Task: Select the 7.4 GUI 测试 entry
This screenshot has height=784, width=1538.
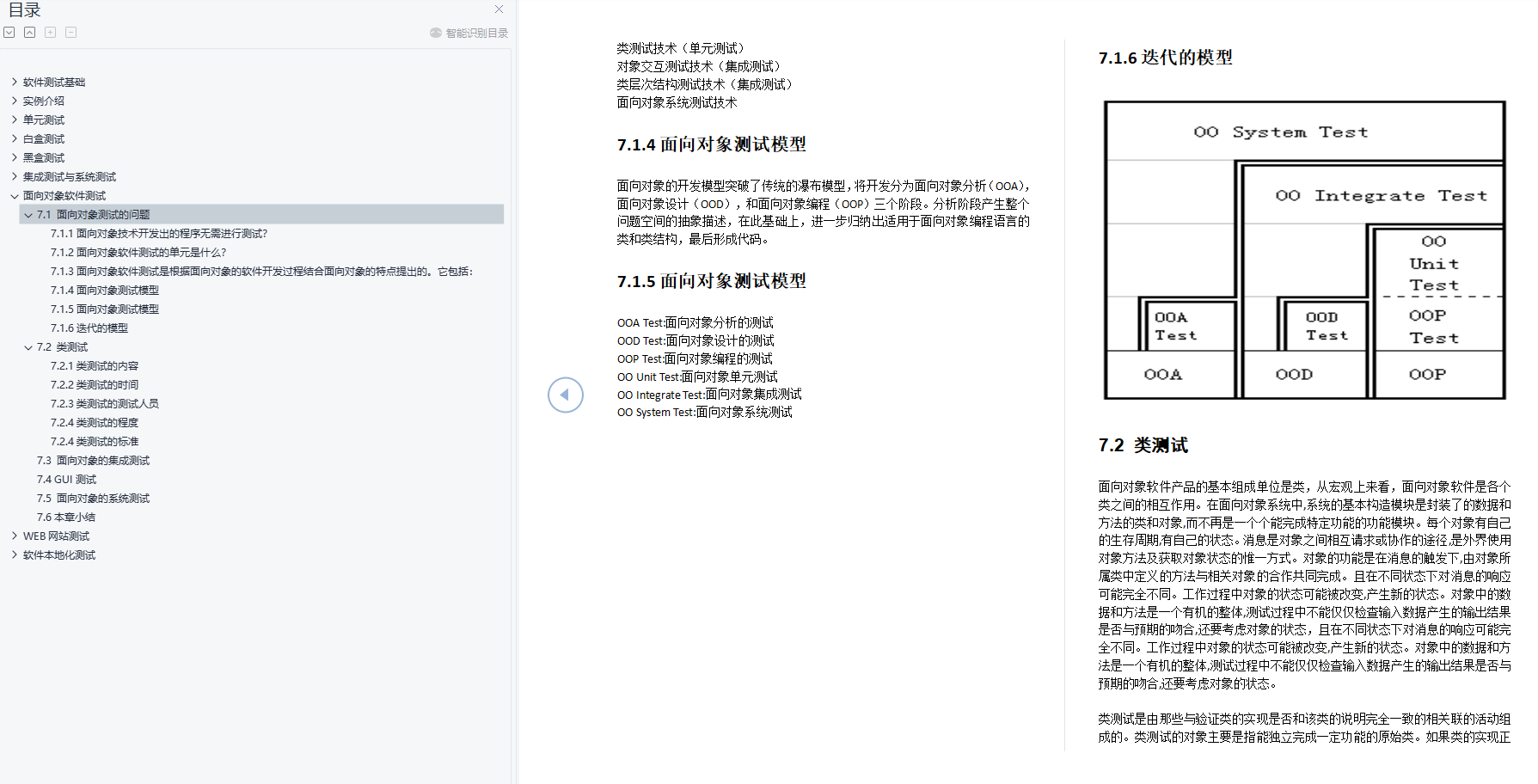Action: (x=66, y=479)
